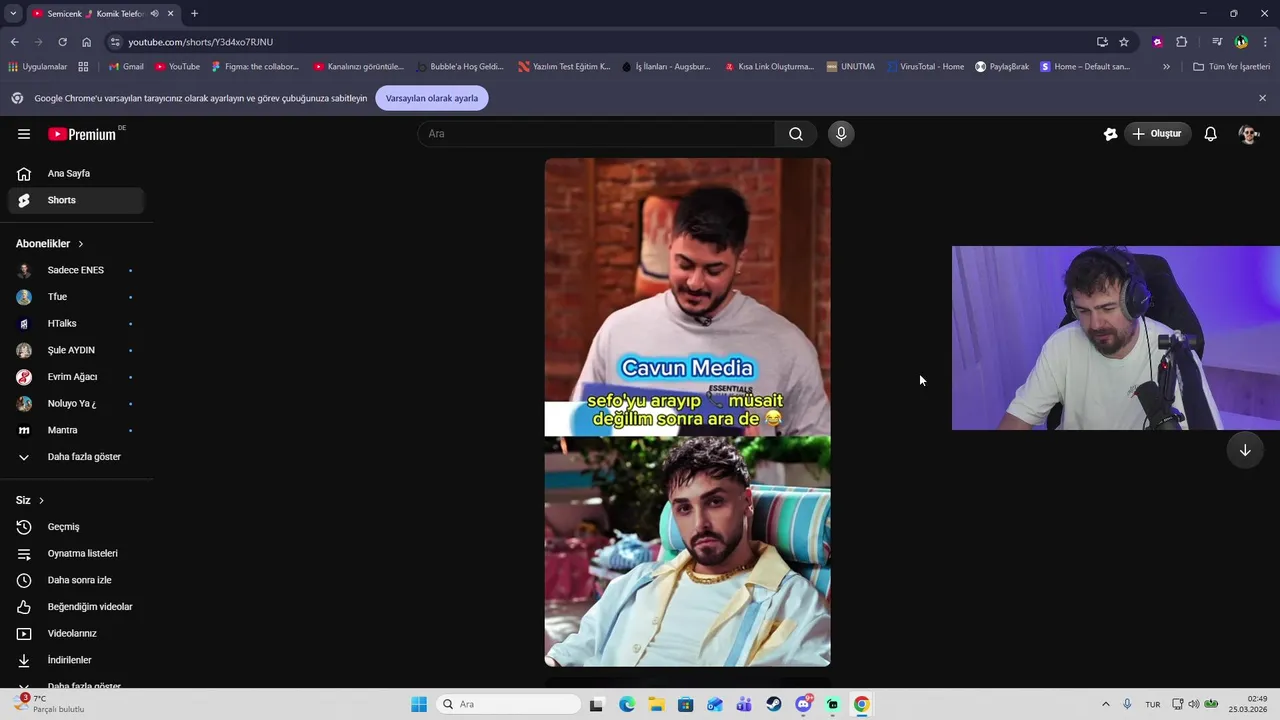The width and height of the screenshot is (1280, 720).
Task: Open Şule AYDIN channel subscription
Action: (76, 350)
